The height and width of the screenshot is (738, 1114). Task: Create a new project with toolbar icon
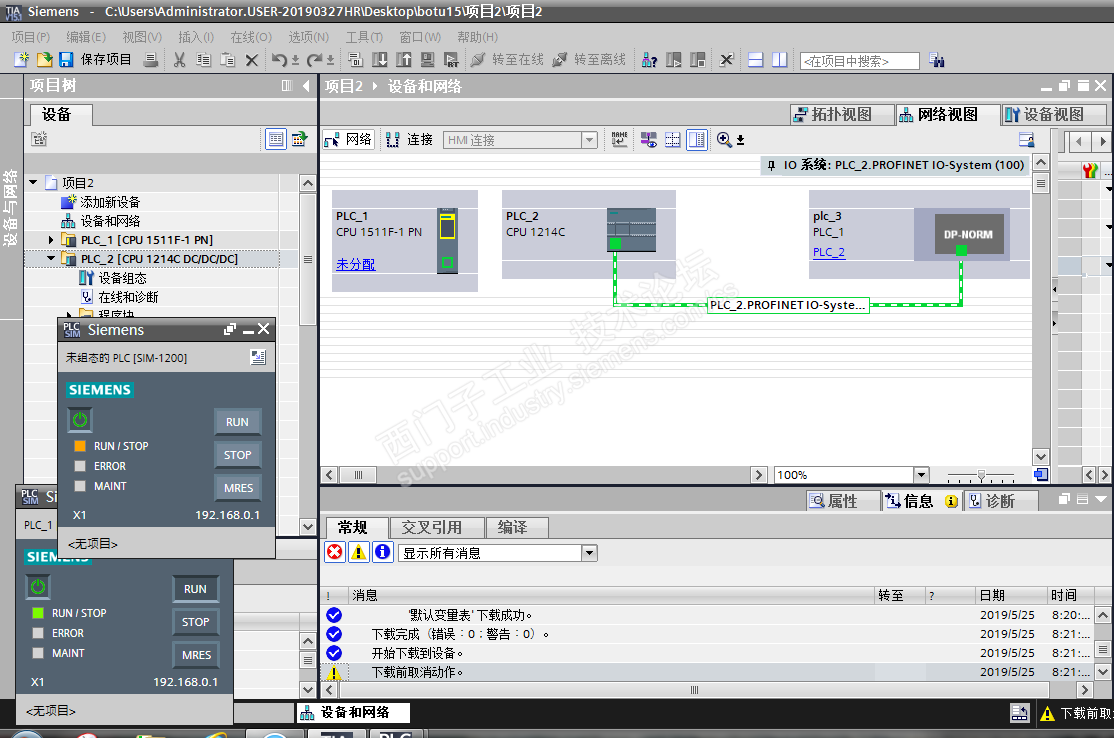[x=21, y=60]
